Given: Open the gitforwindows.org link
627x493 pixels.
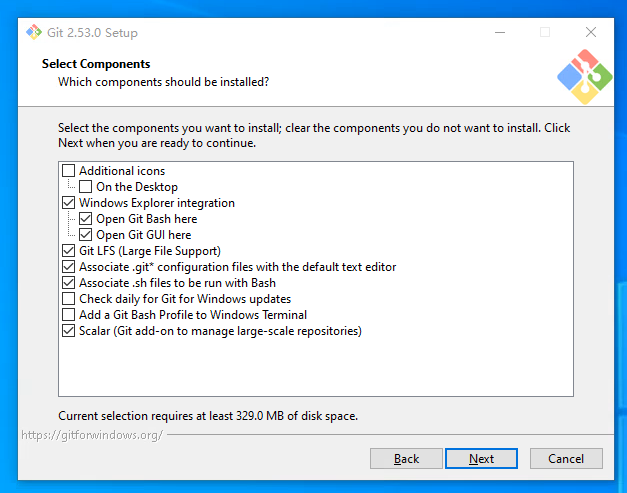Looking at the screenshot, I should click(90, 436).
